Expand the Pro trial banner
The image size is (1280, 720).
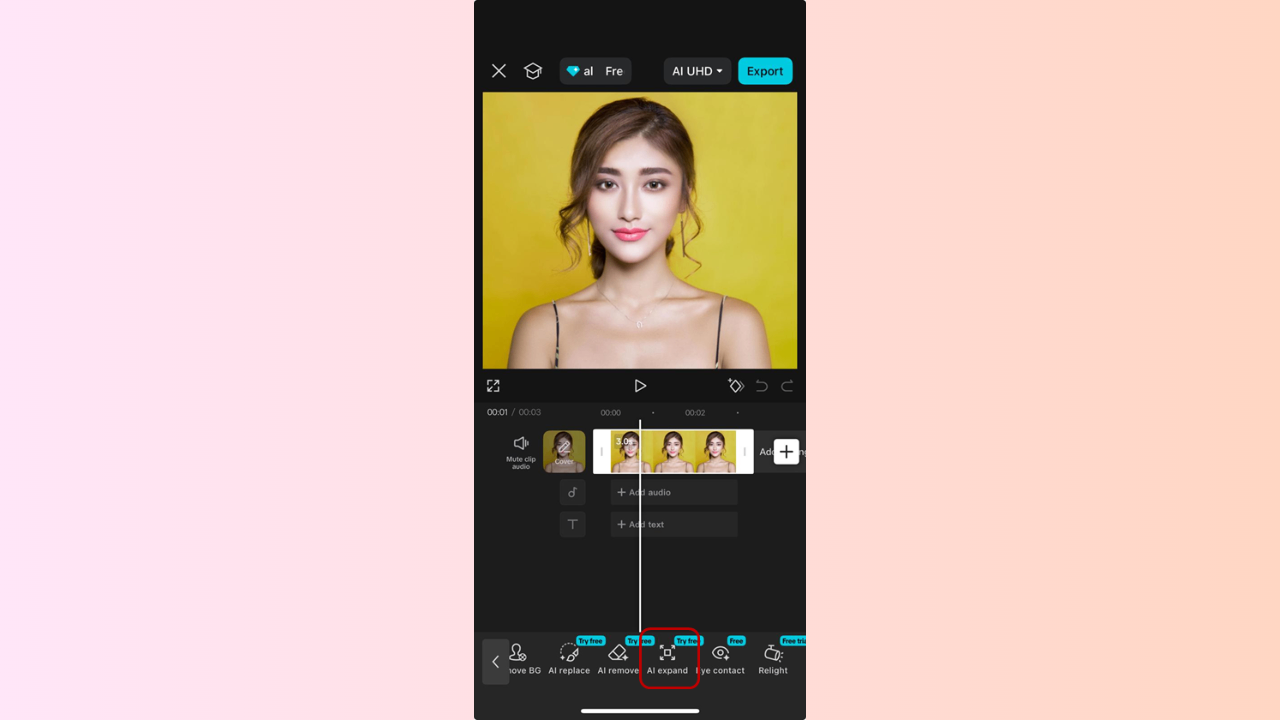pos(595,71)
